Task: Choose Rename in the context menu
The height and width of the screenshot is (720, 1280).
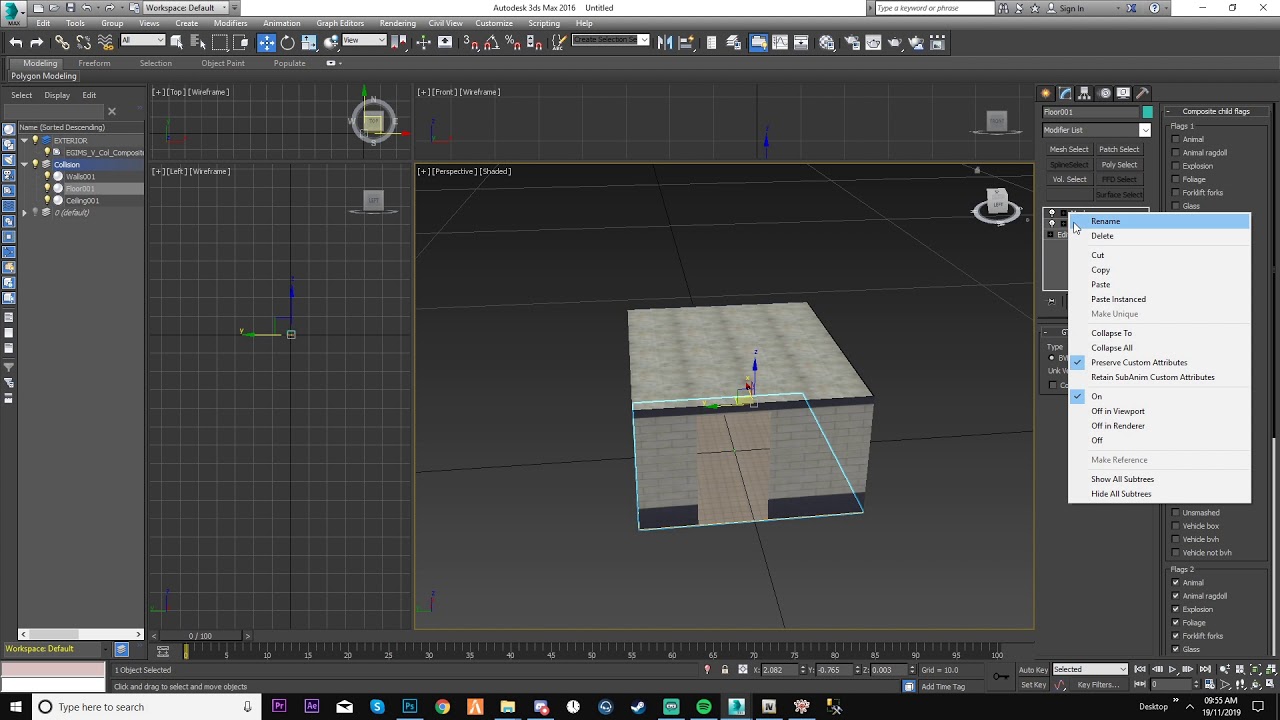Action: click(x=1160, y=221)
